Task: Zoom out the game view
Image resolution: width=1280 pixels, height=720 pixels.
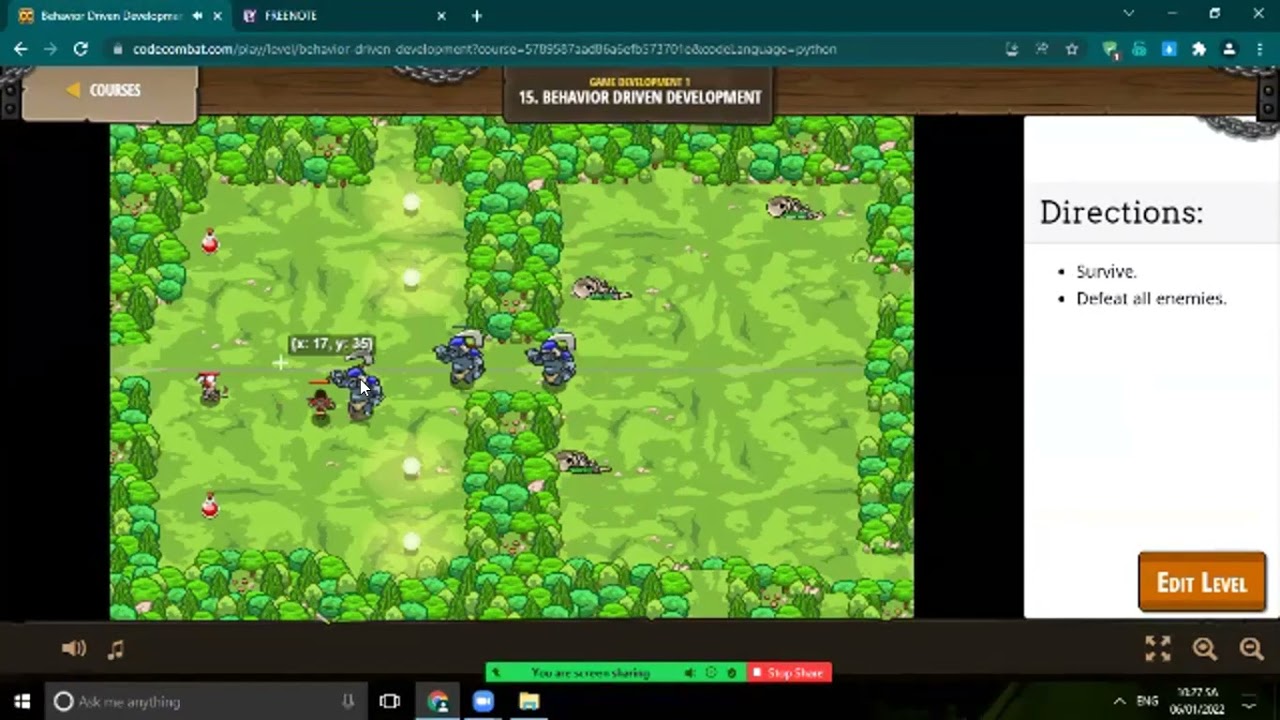Action: 1251,648
